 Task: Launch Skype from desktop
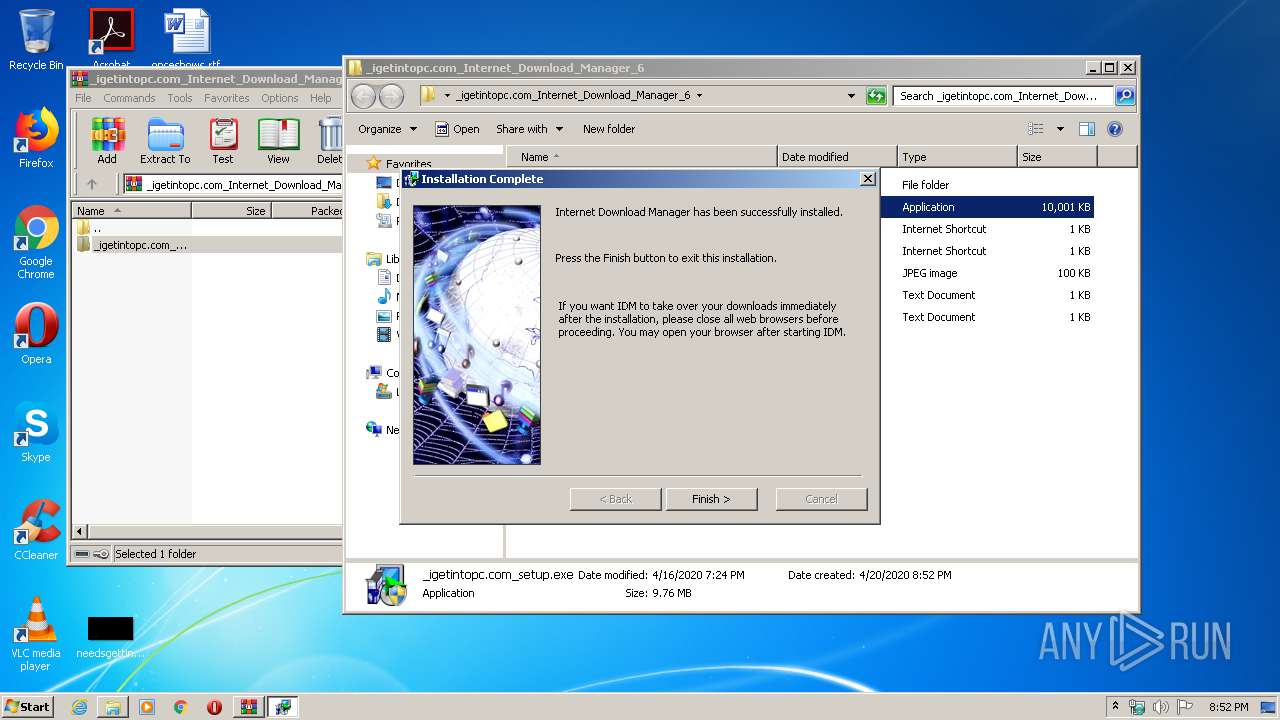(36, 432)
